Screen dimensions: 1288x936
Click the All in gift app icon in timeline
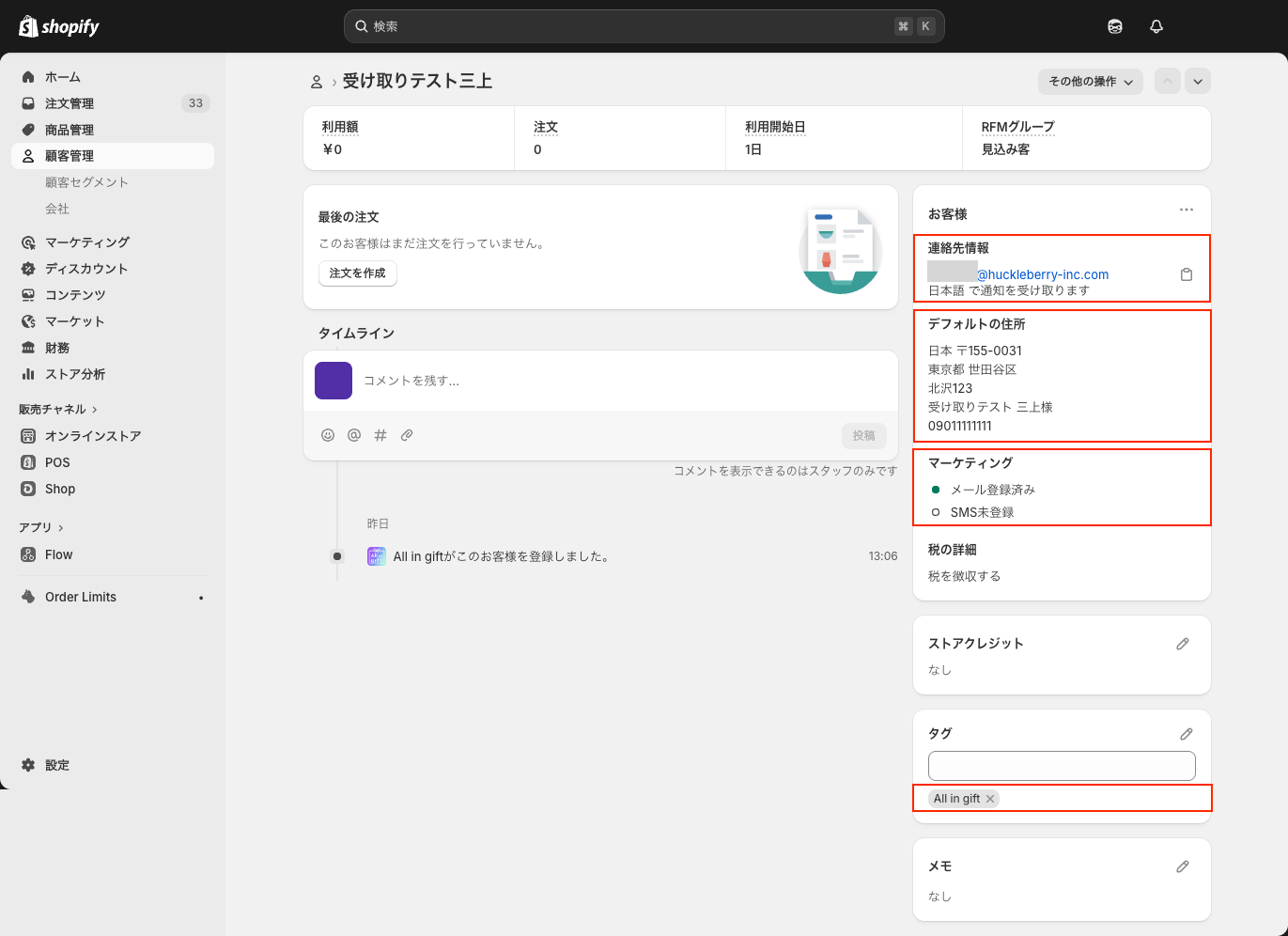(377, 556)
